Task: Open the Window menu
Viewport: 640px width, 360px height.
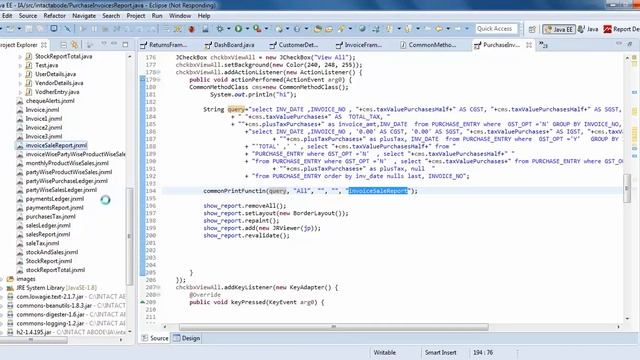Action: tap(180, 16)
